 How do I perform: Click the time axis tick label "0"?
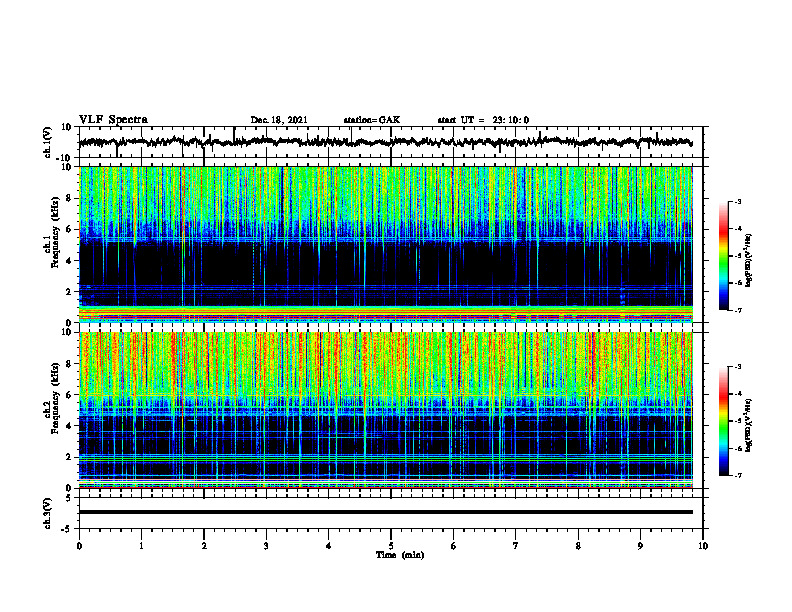click(79, 546)
